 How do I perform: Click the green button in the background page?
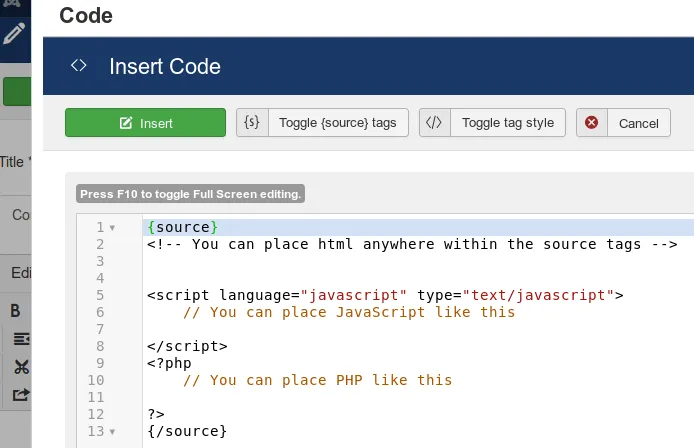17,92
